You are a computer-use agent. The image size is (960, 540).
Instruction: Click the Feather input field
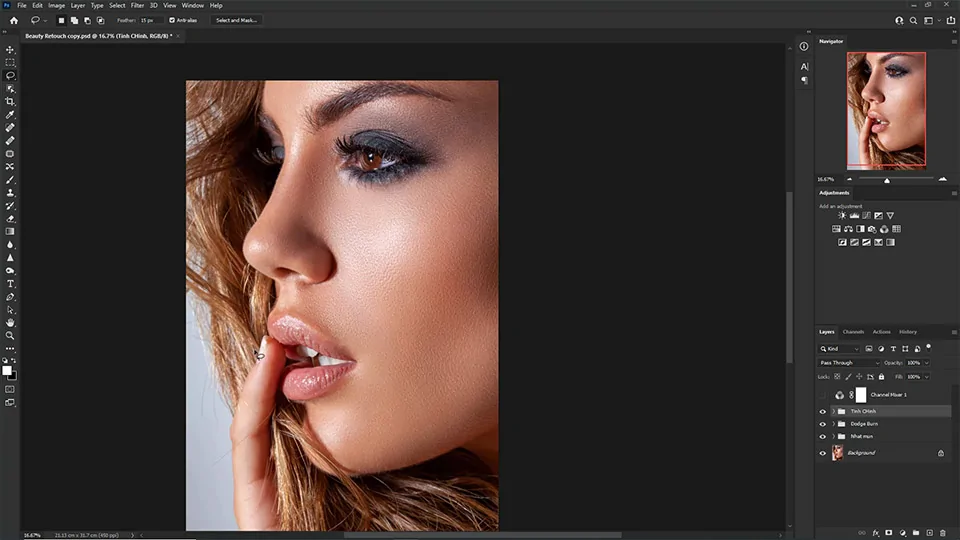click(152, 20)
